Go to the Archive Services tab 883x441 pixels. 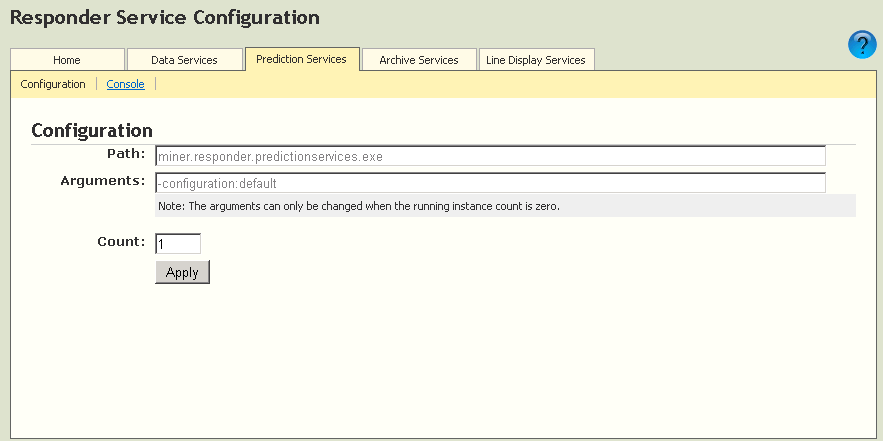point(418,60)
